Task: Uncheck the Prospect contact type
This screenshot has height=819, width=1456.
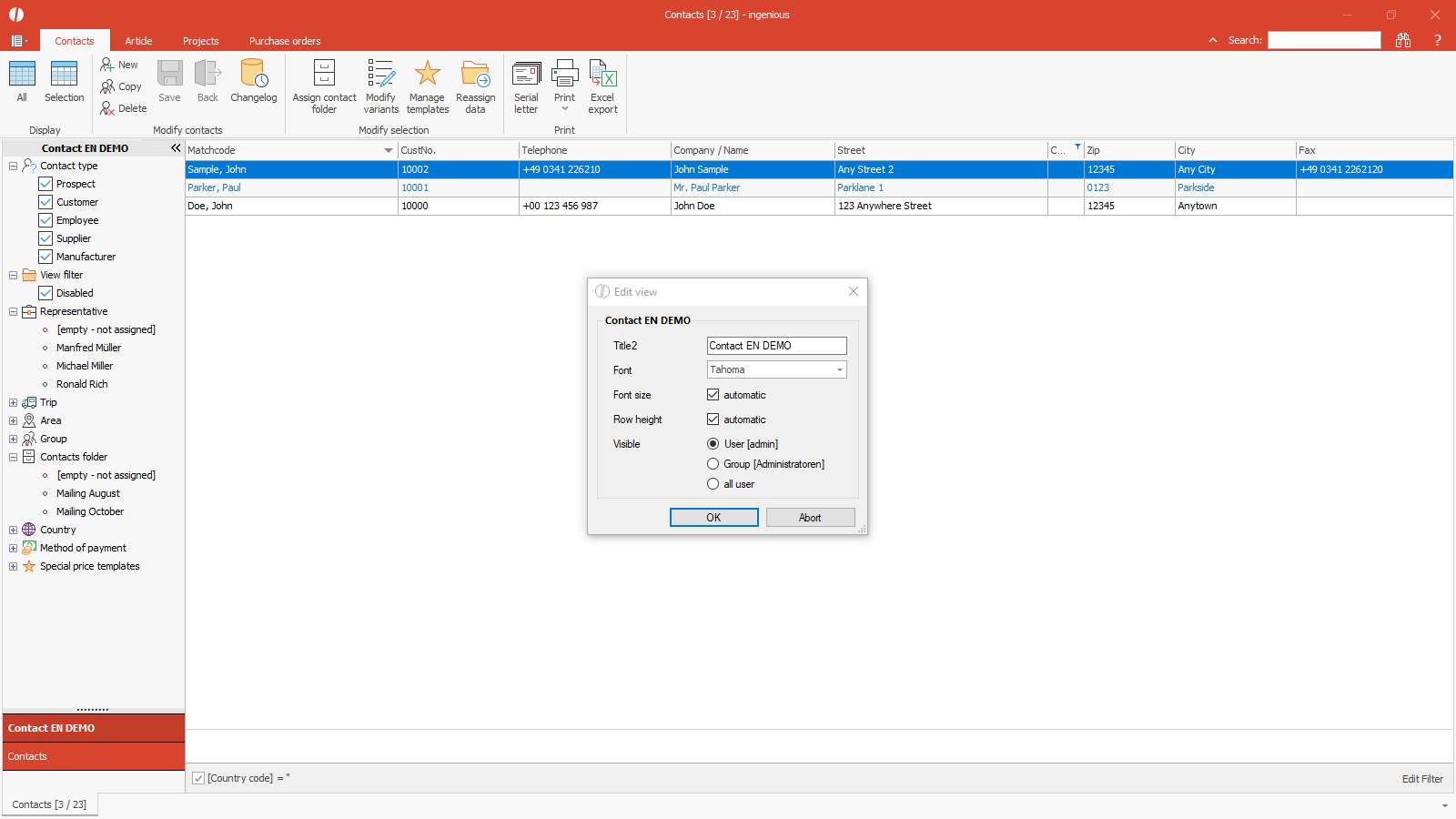Action: [45, 184]
